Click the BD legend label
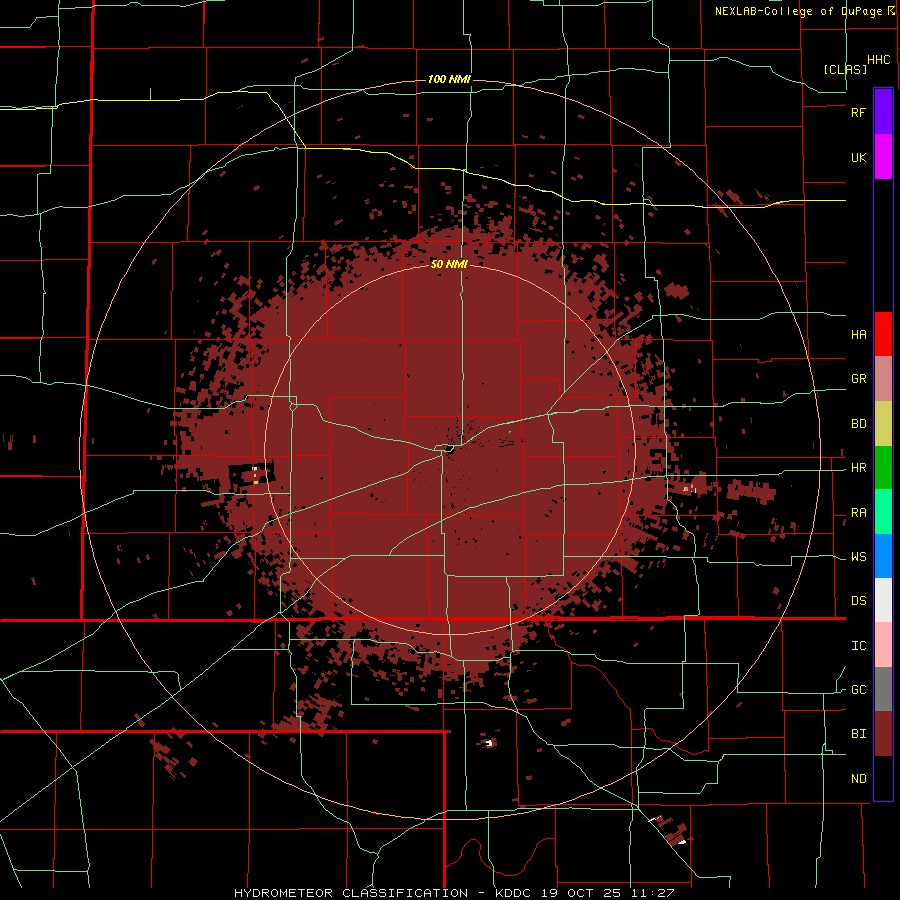This screenshot has height=900, width=900. (x=859, y=424)
